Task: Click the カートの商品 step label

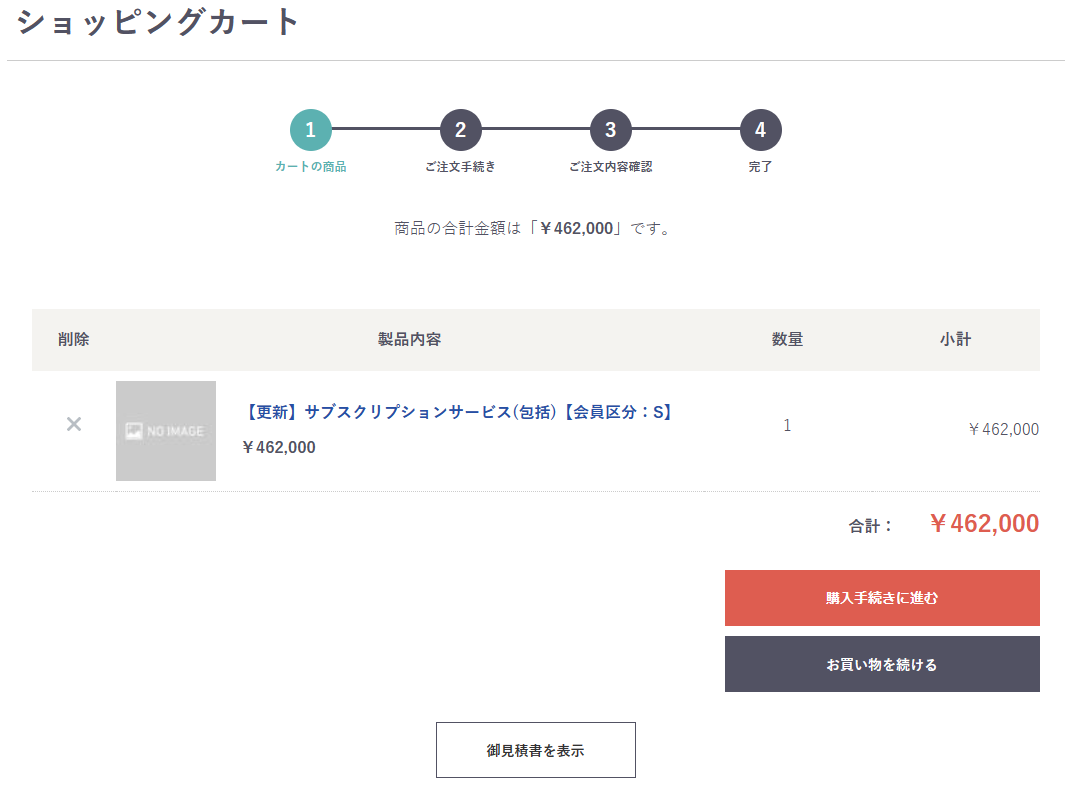Action: 311,167
